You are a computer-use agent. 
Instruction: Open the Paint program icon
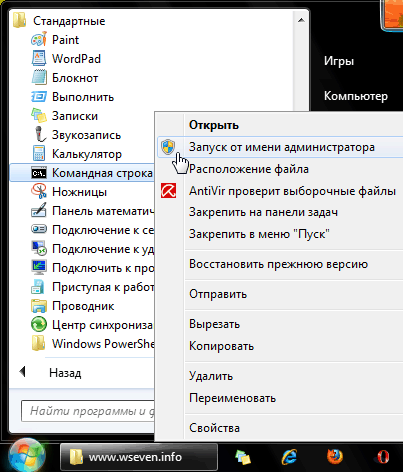pyautogui.click(x=39, y=40)
